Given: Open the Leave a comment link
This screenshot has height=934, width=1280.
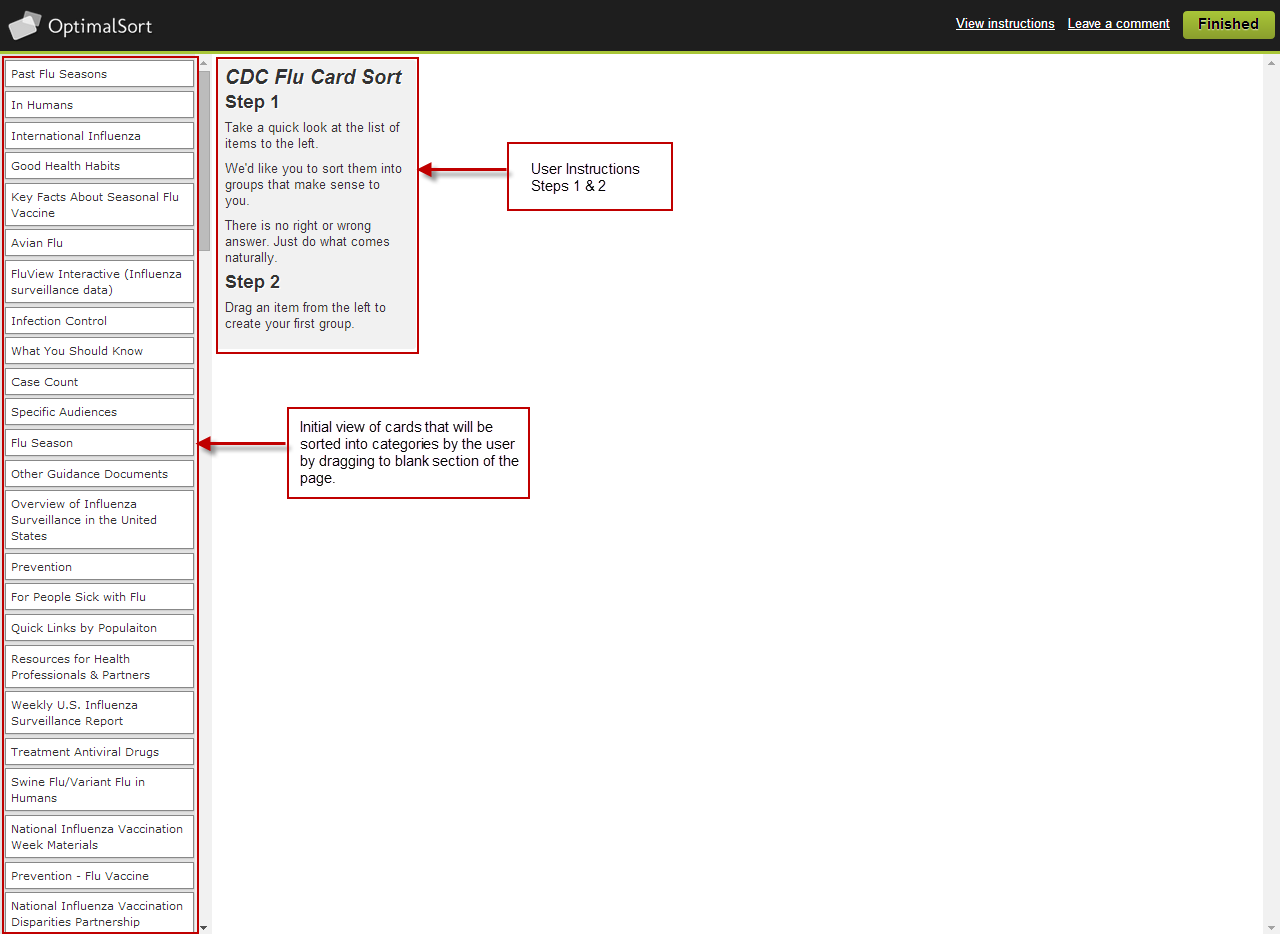Looking at the screenshot, I should coord(1118,24).
